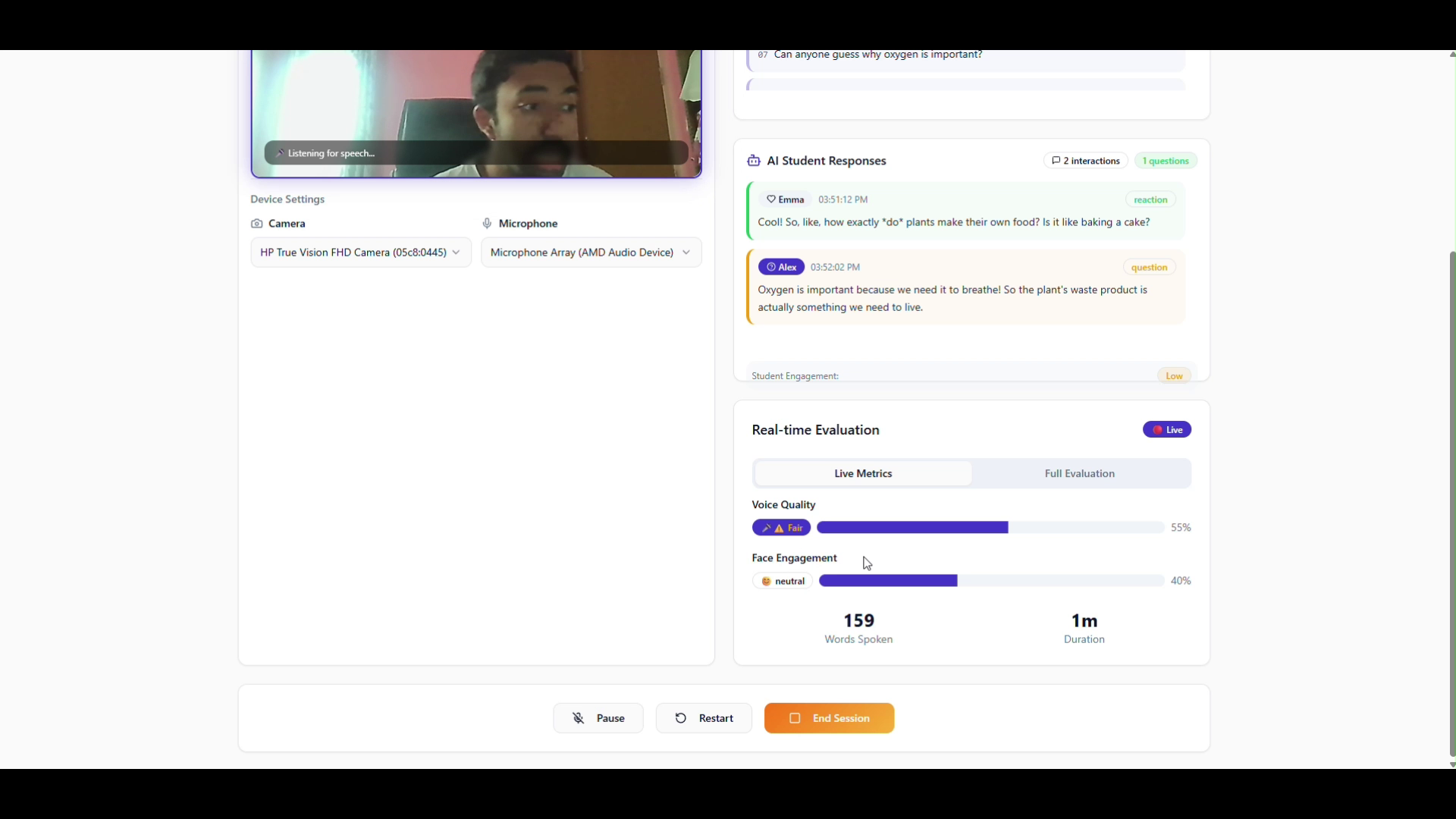Click the neutral face emoji badge
Viewport: 1456px width, 819px height.
click(x=783, y=582)
